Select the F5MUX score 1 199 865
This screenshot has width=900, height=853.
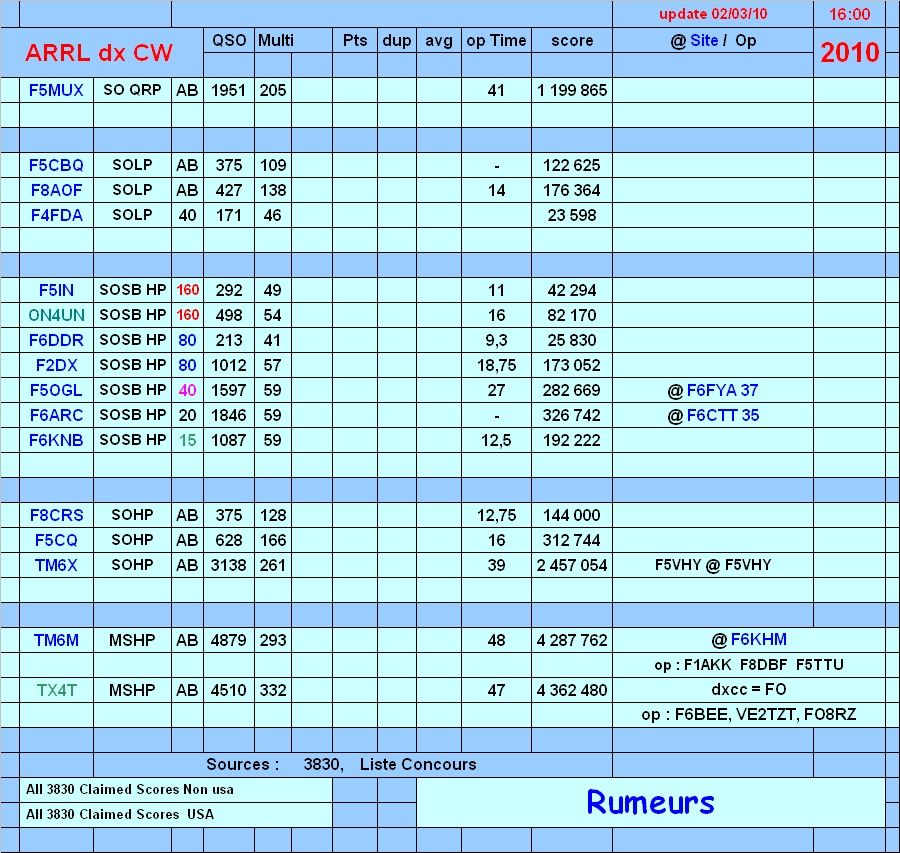click(x=572, y=90)
